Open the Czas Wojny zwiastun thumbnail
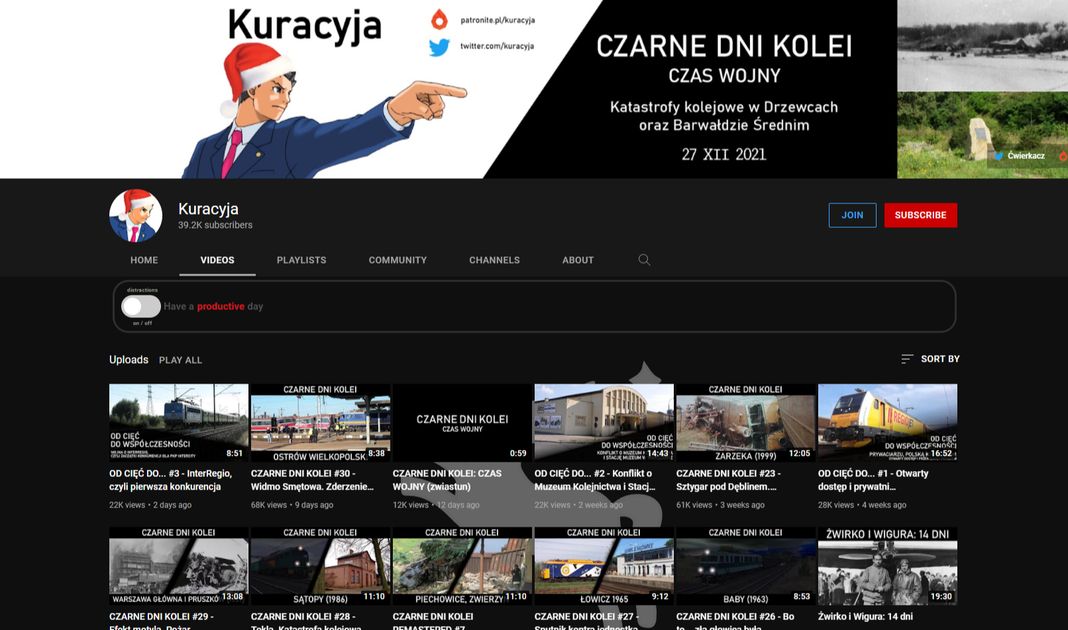 (x=462, y=422)
